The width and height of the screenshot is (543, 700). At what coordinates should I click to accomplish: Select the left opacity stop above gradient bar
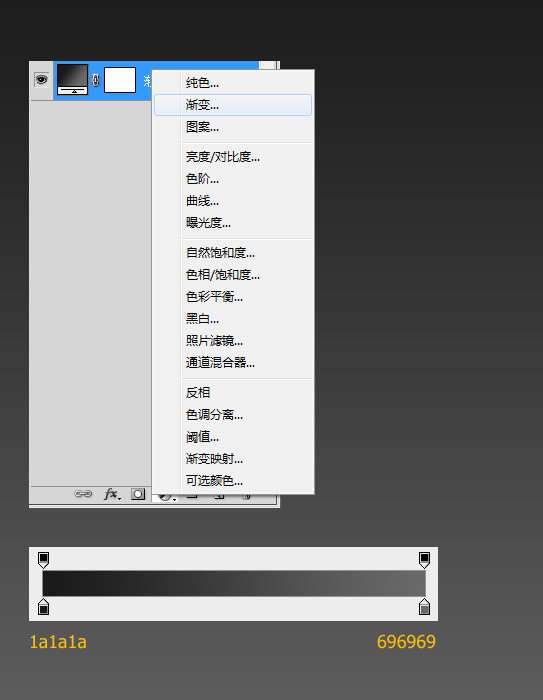point(43,560)
